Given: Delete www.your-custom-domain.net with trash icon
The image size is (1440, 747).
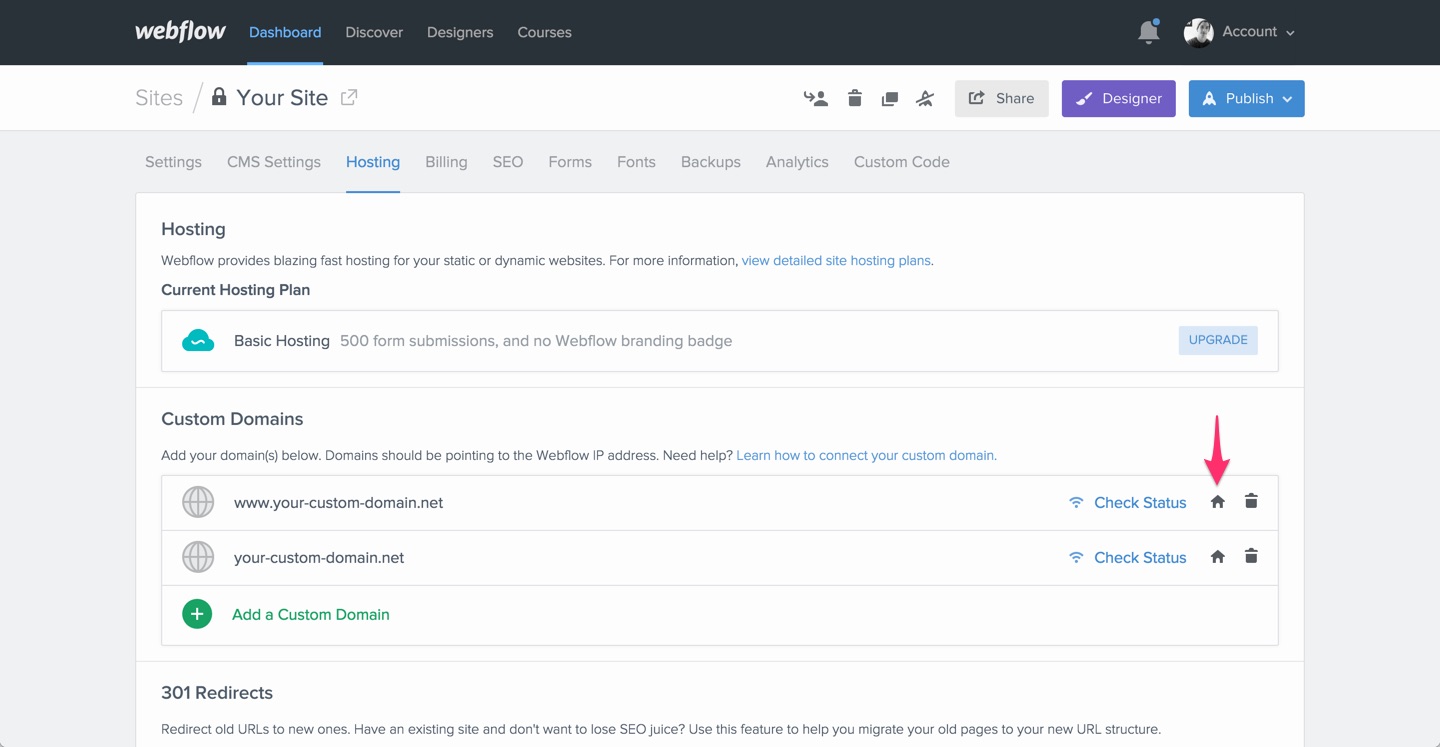Looking at the screenshot, I should pyautogui.click(x=1251, y=501).
